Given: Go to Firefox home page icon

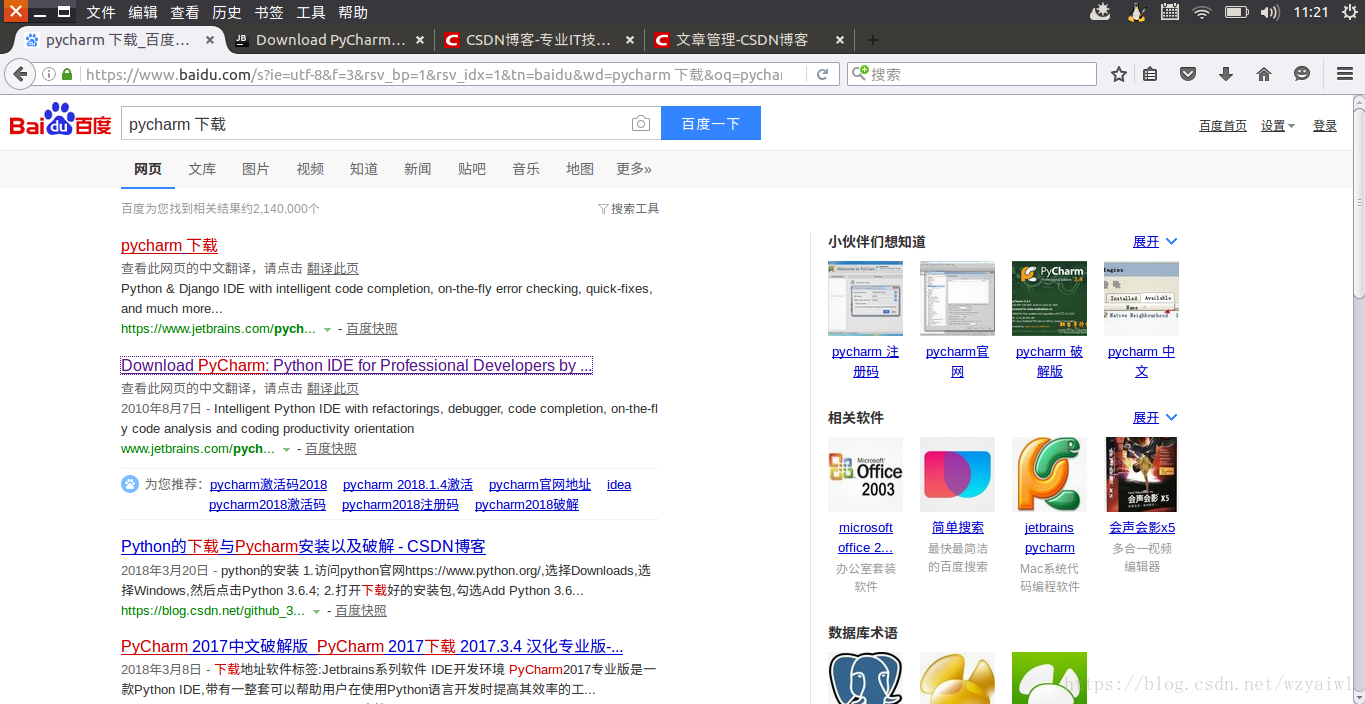Looking at the screenshot, I should (x=1264, y=74).
